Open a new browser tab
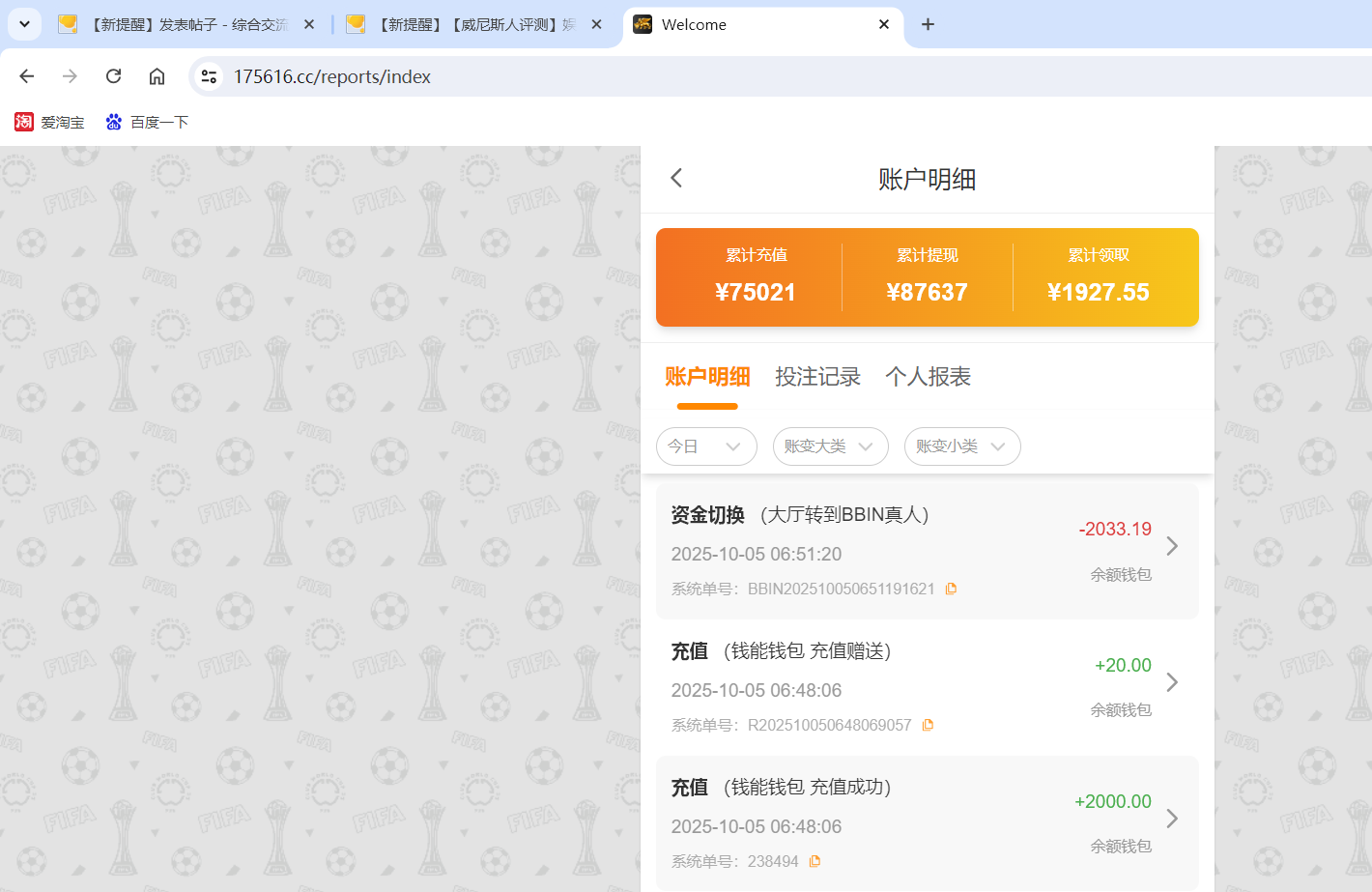 (928, 24)
